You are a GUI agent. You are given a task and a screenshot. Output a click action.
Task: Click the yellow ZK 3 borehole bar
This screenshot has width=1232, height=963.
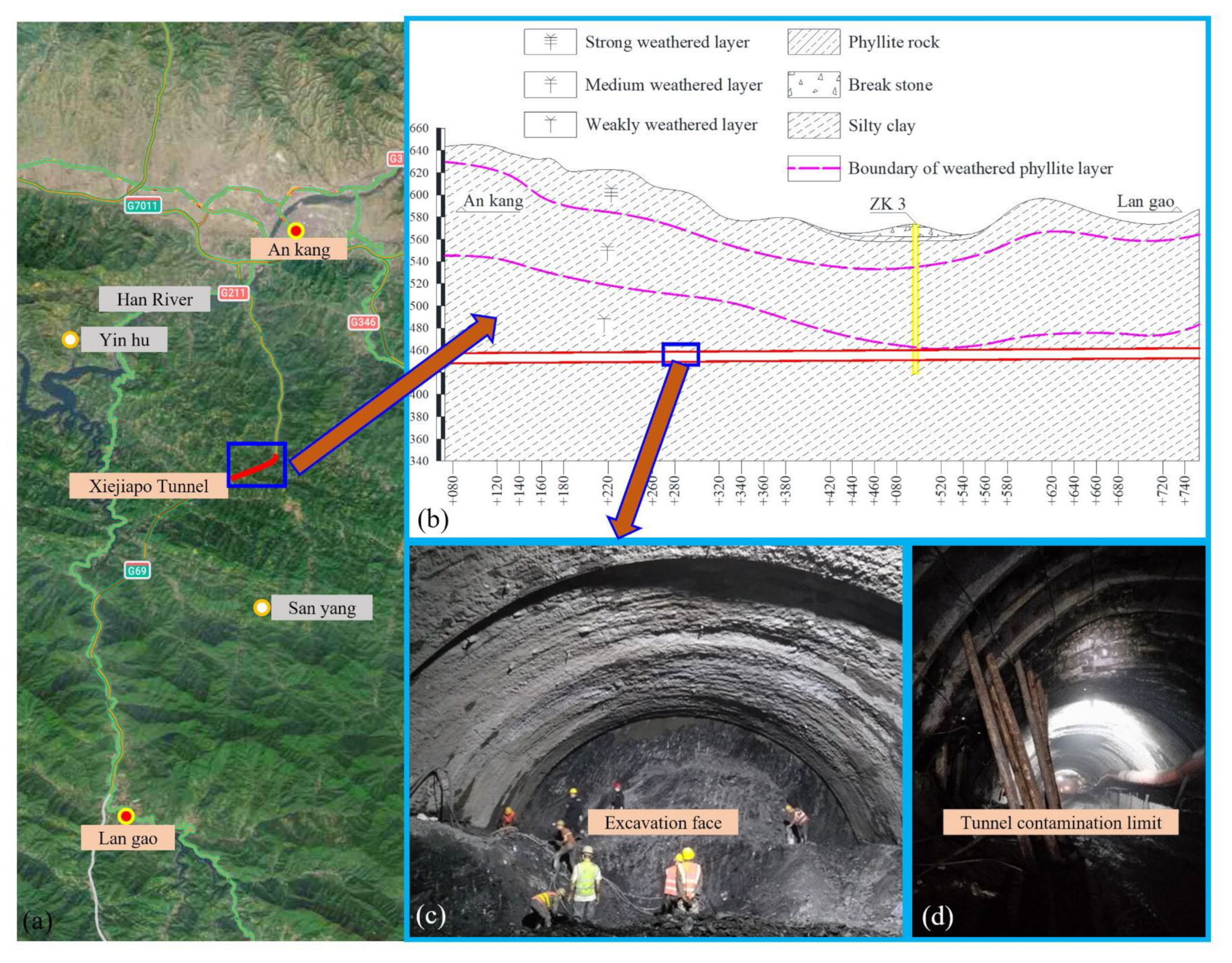point(915,299)
